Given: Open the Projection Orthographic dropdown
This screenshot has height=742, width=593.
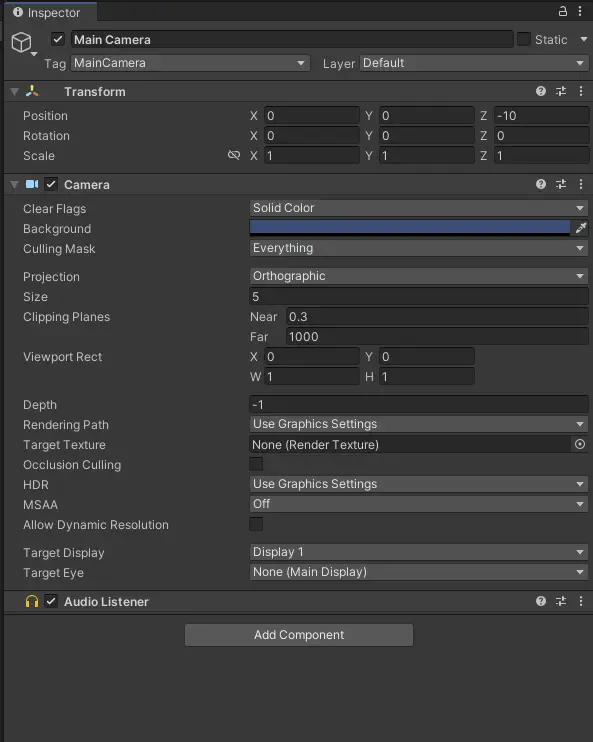Looking at the screenshot, I should 418,276.
